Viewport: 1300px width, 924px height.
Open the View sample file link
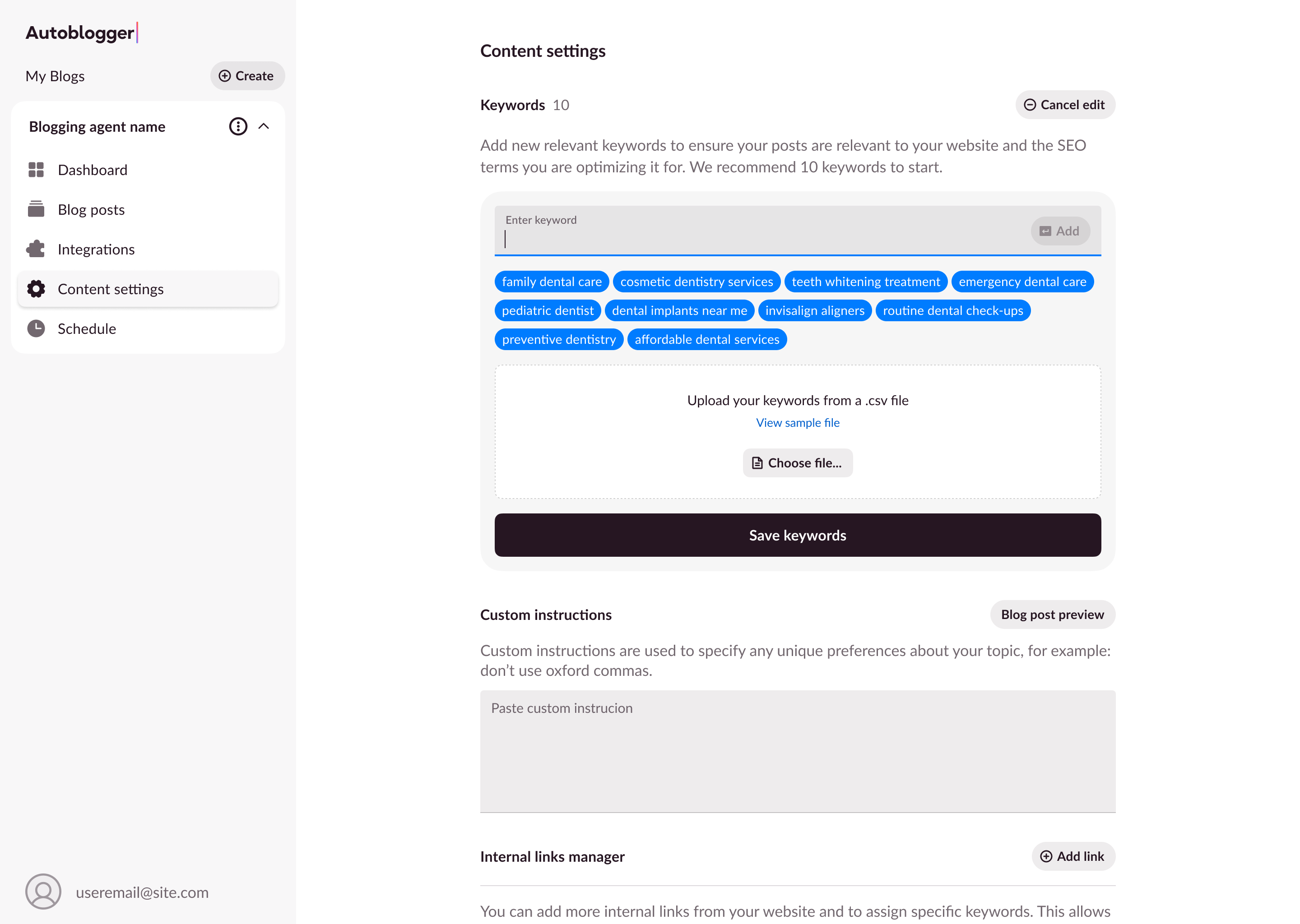(798, 423)
